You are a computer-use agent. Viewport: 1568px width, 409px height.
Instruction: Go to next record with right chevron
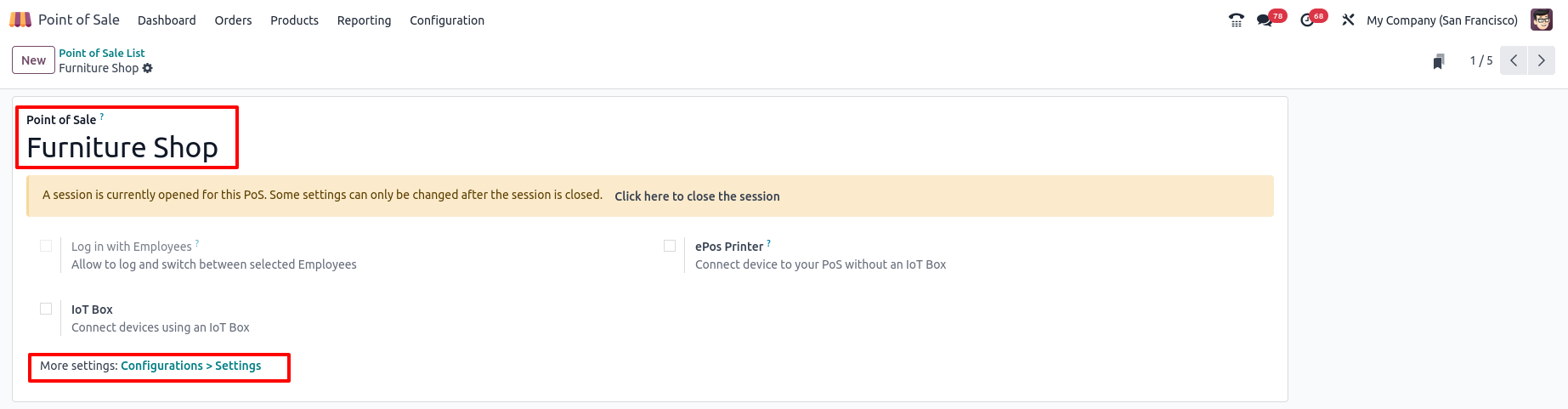[x=1542, y=60]
